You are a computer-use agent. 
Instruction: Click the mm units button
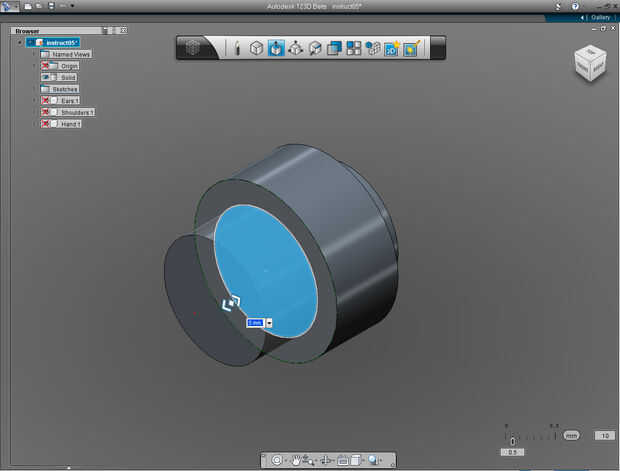point(571,435)
